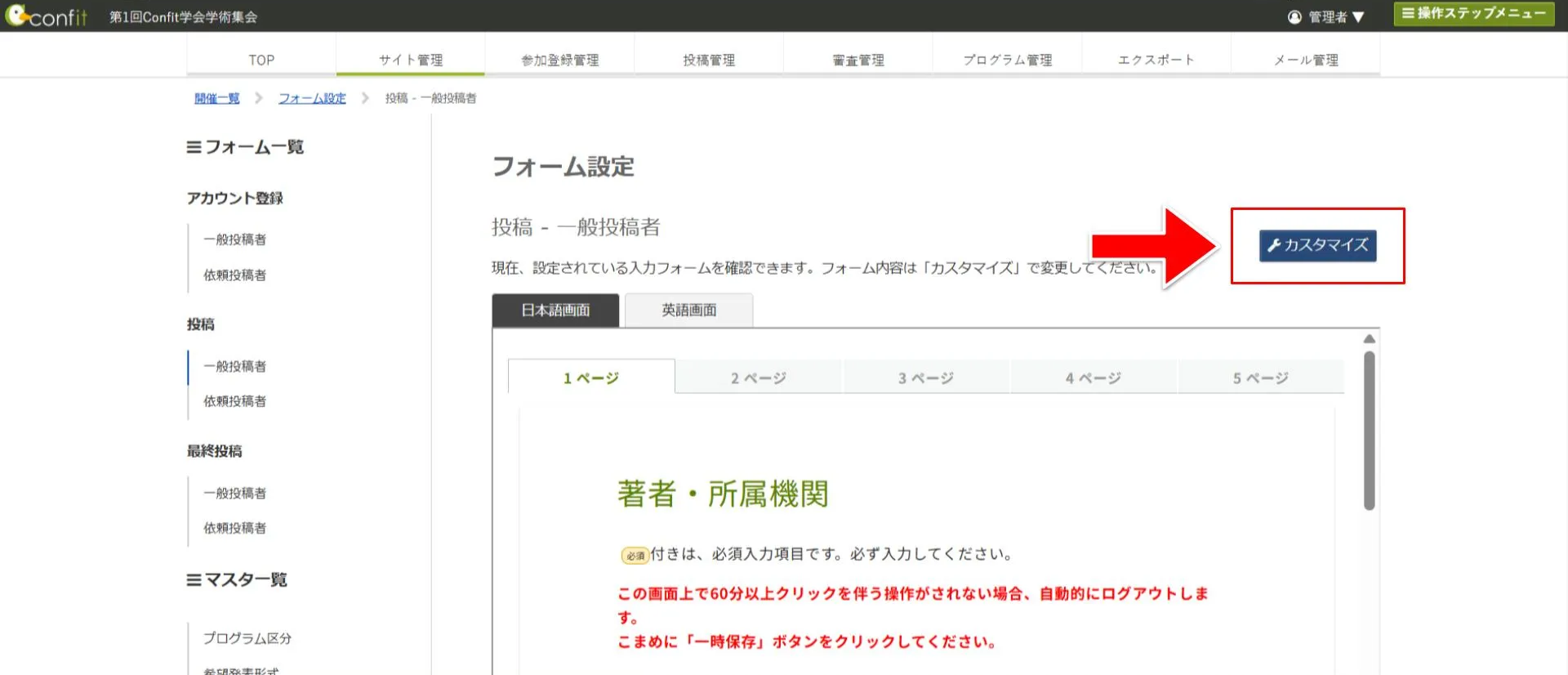The width and height of the screenshot is (1568, 675).
Task: Select the 3 ページ tab
Action: (926, 378)
